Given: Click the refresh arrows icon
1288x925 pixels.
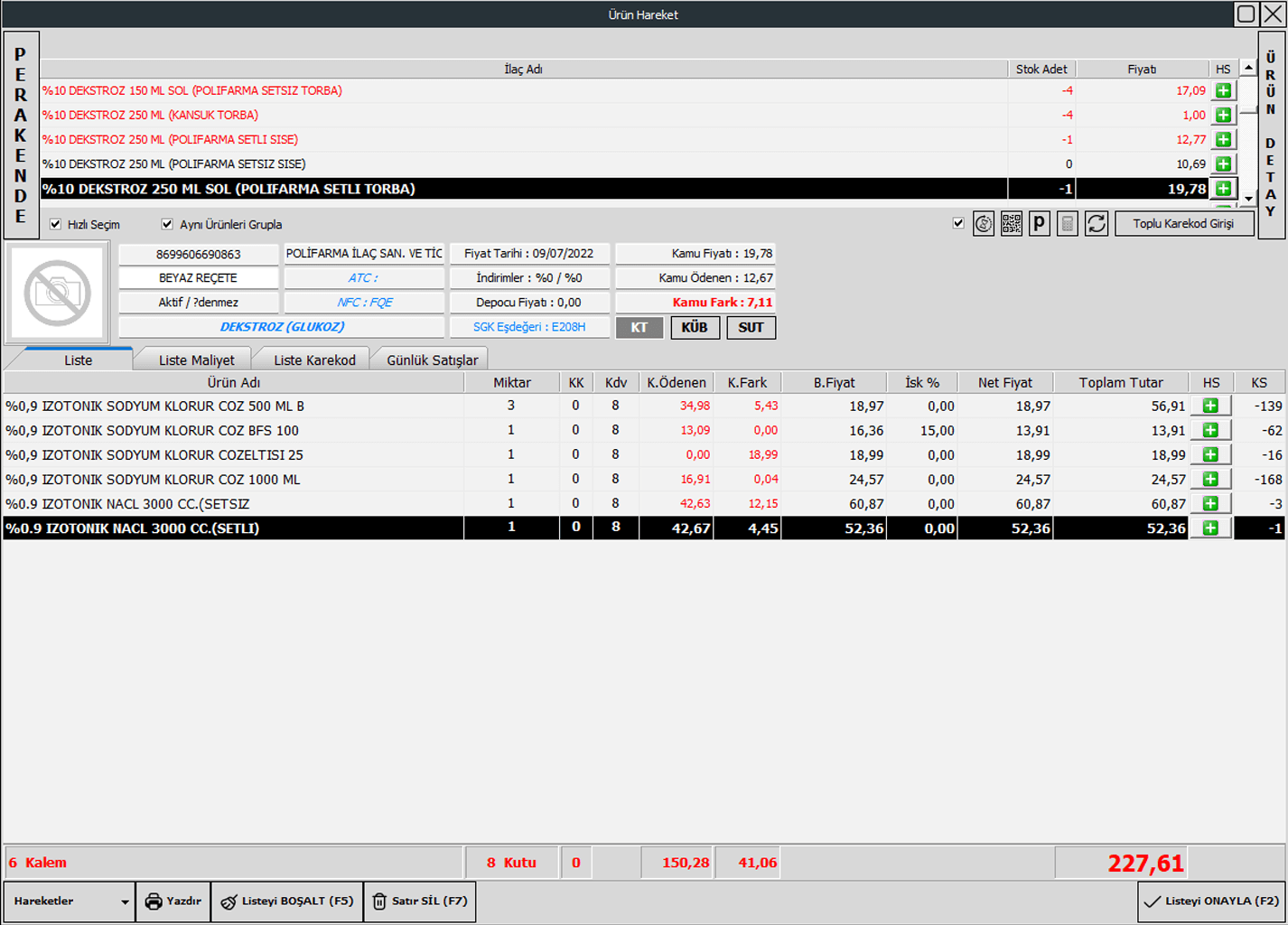Looking at the screenshot, I should [x=1097, y=223].
